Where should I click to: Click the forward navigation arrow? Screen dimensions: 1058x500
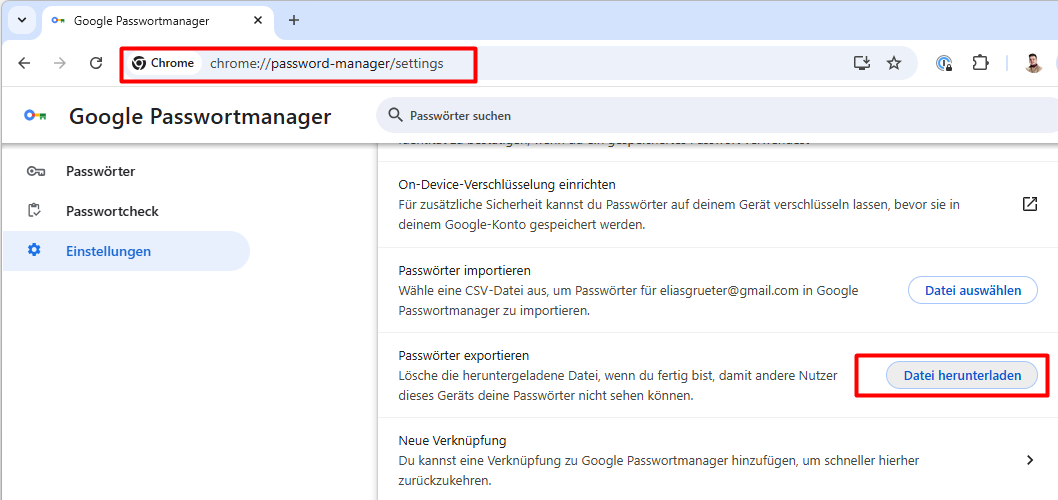(x=60, y=63)
